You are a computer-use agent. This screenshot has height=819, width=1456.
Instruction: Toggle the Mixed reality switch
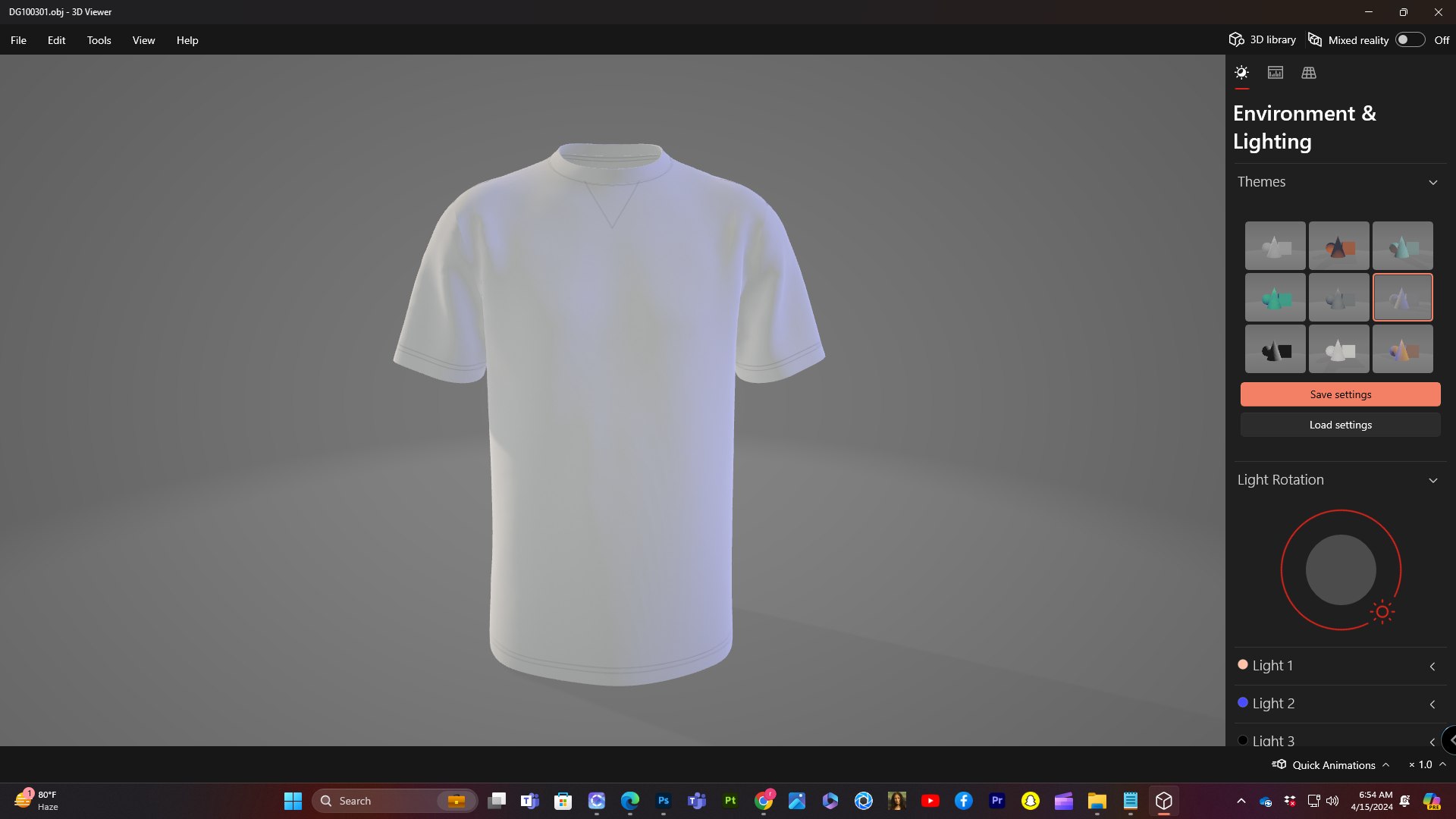click(1410, 39)
